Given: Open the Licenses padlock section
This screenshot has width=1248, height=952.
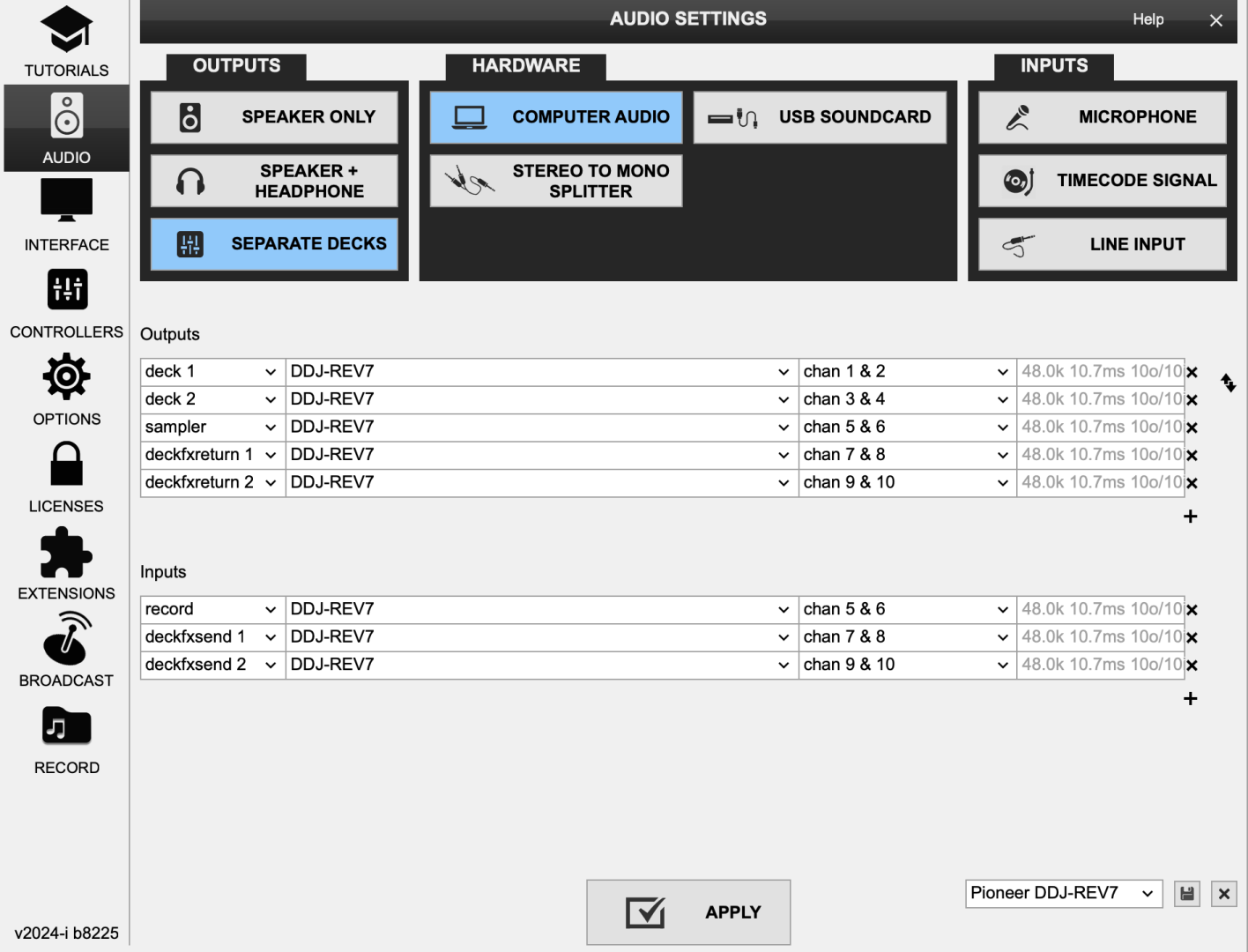Looking at the screenshot, I should coord(66,478).
